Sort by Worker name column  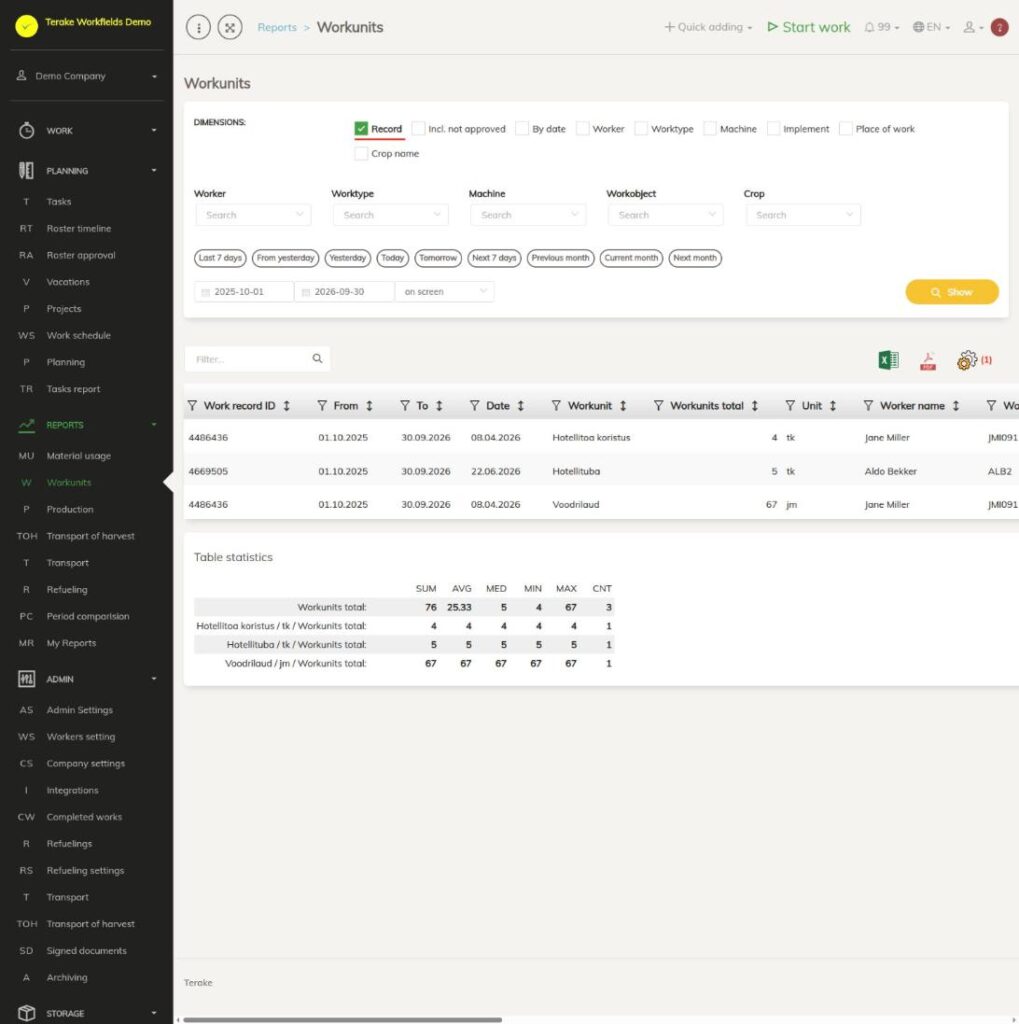point(956,406)
